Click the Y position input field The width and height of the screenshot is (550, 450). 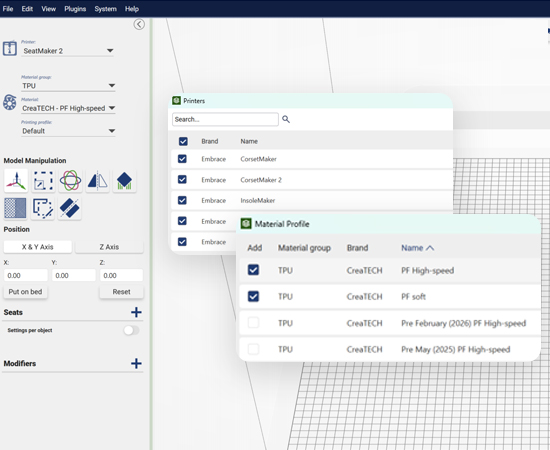coord(74,275)
